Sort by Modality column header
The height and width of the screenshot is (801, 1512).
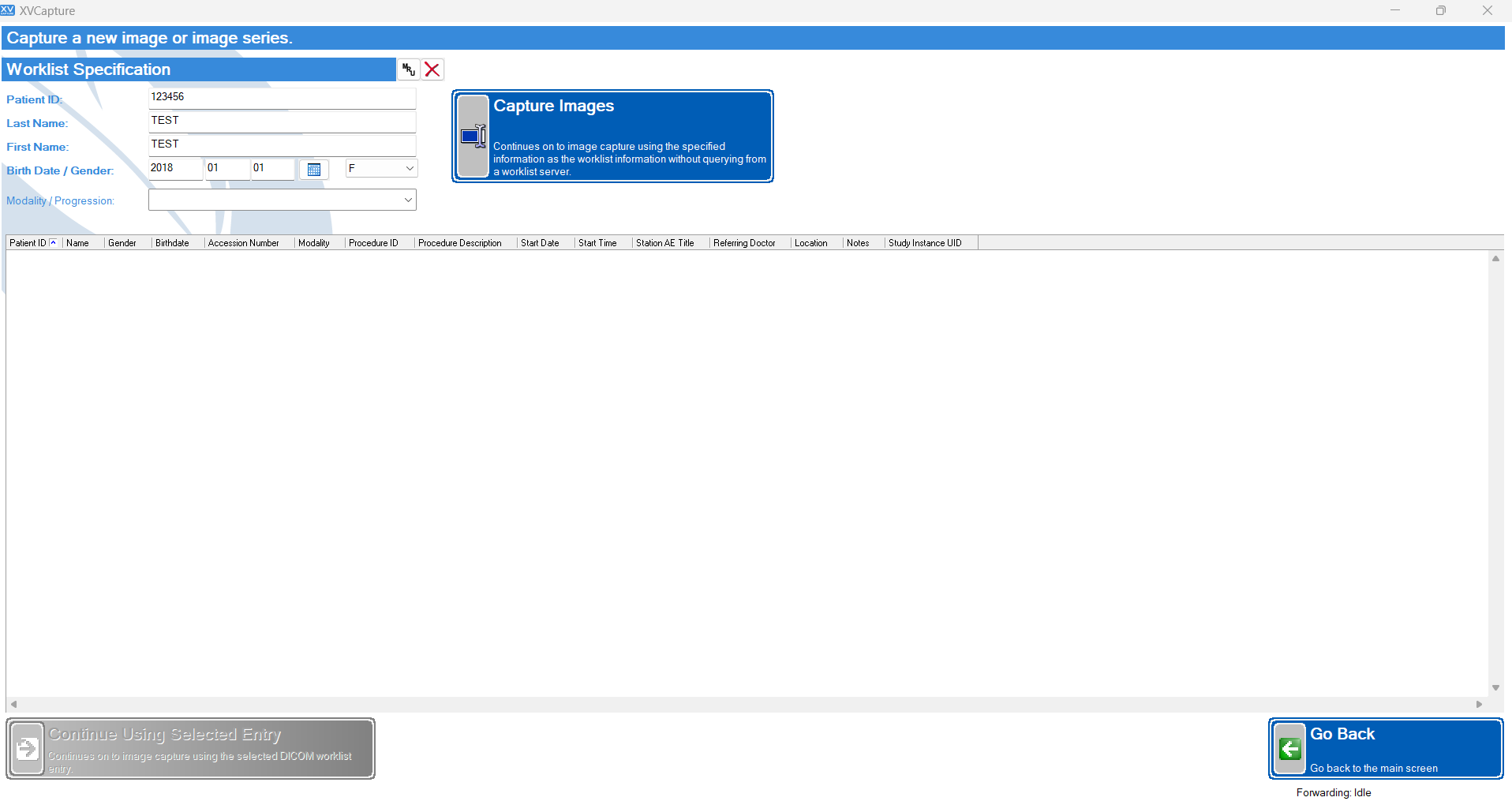pyautogui.click(x=320, y=243)
